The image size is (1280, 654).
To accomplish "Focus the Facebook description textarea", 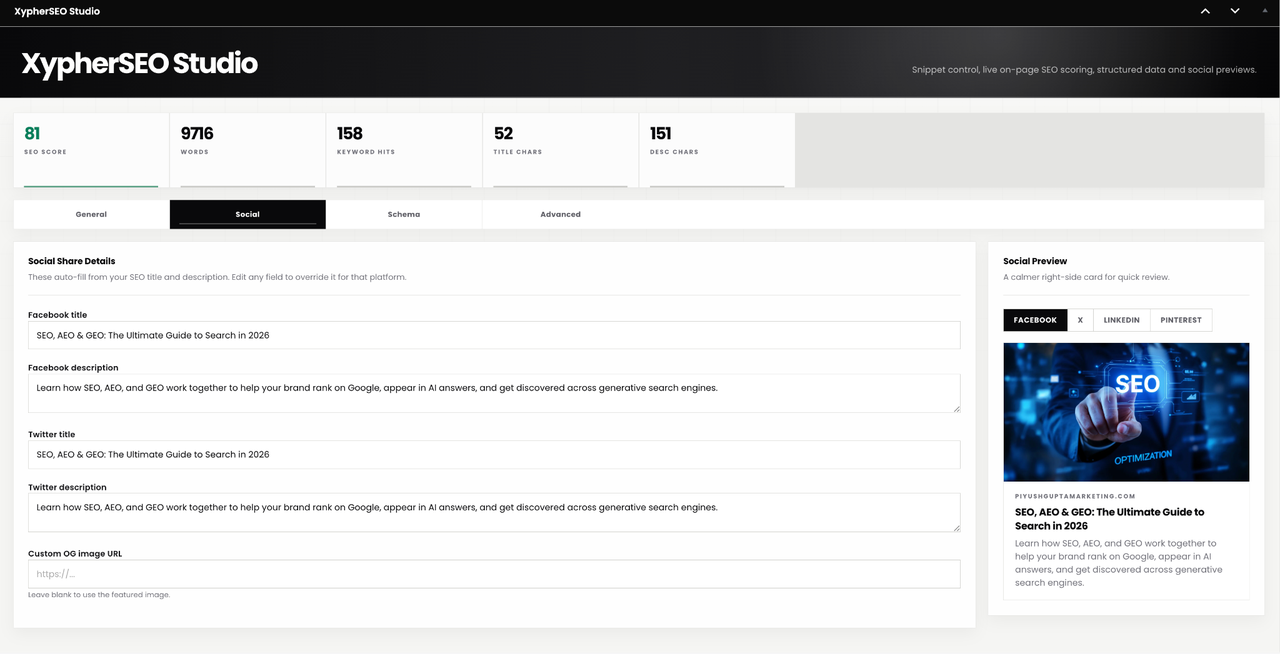I will click(x=494, y=393).
